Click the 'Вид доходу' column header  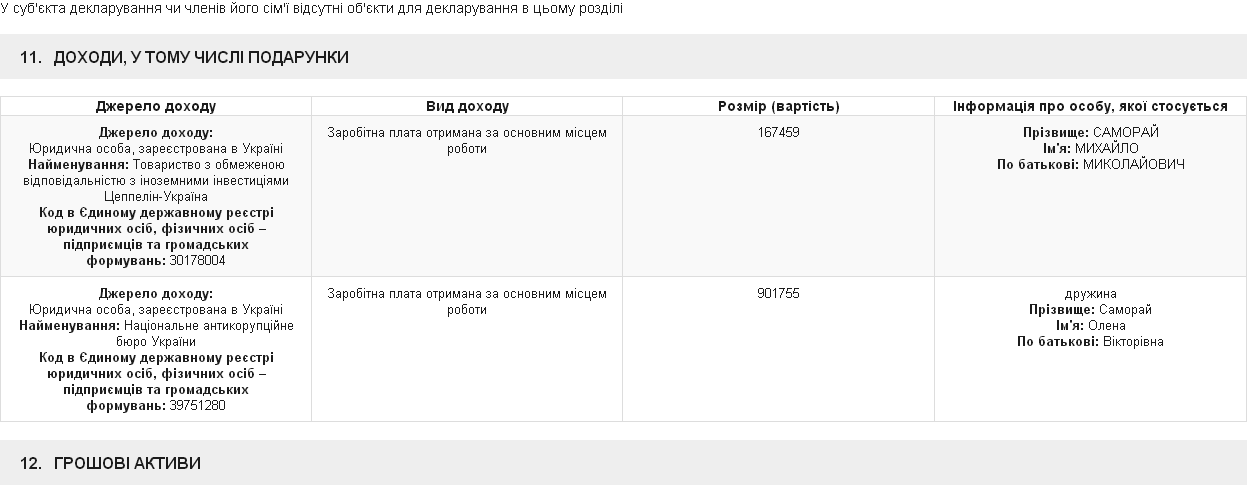pyautogui.click(x=467, y=106)
